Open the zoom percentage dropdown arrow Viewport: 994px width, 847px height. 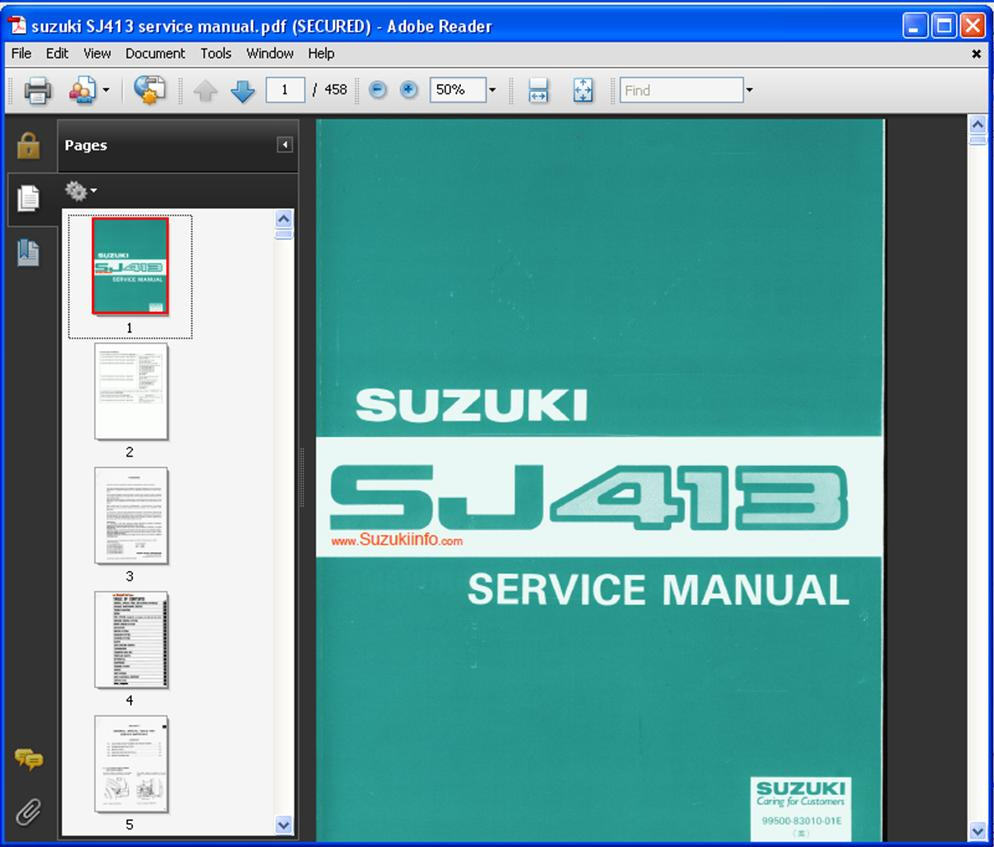[493, 90]
